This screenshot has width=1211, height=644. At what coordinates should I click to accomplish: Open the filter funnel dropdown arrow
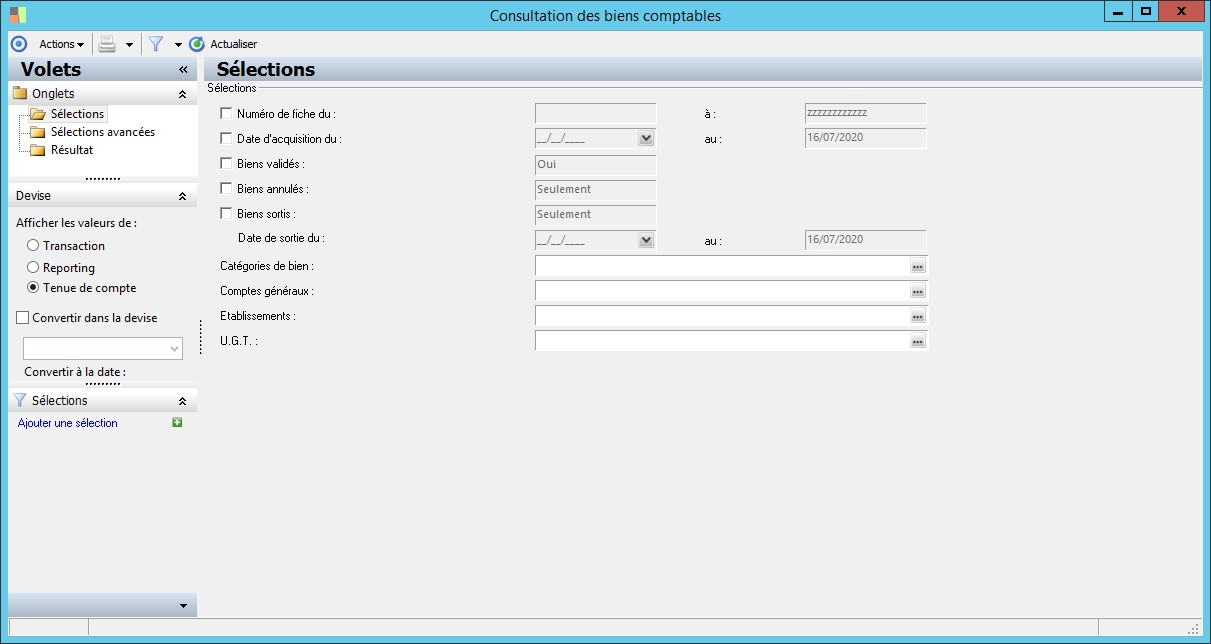(x=178, y=45)
